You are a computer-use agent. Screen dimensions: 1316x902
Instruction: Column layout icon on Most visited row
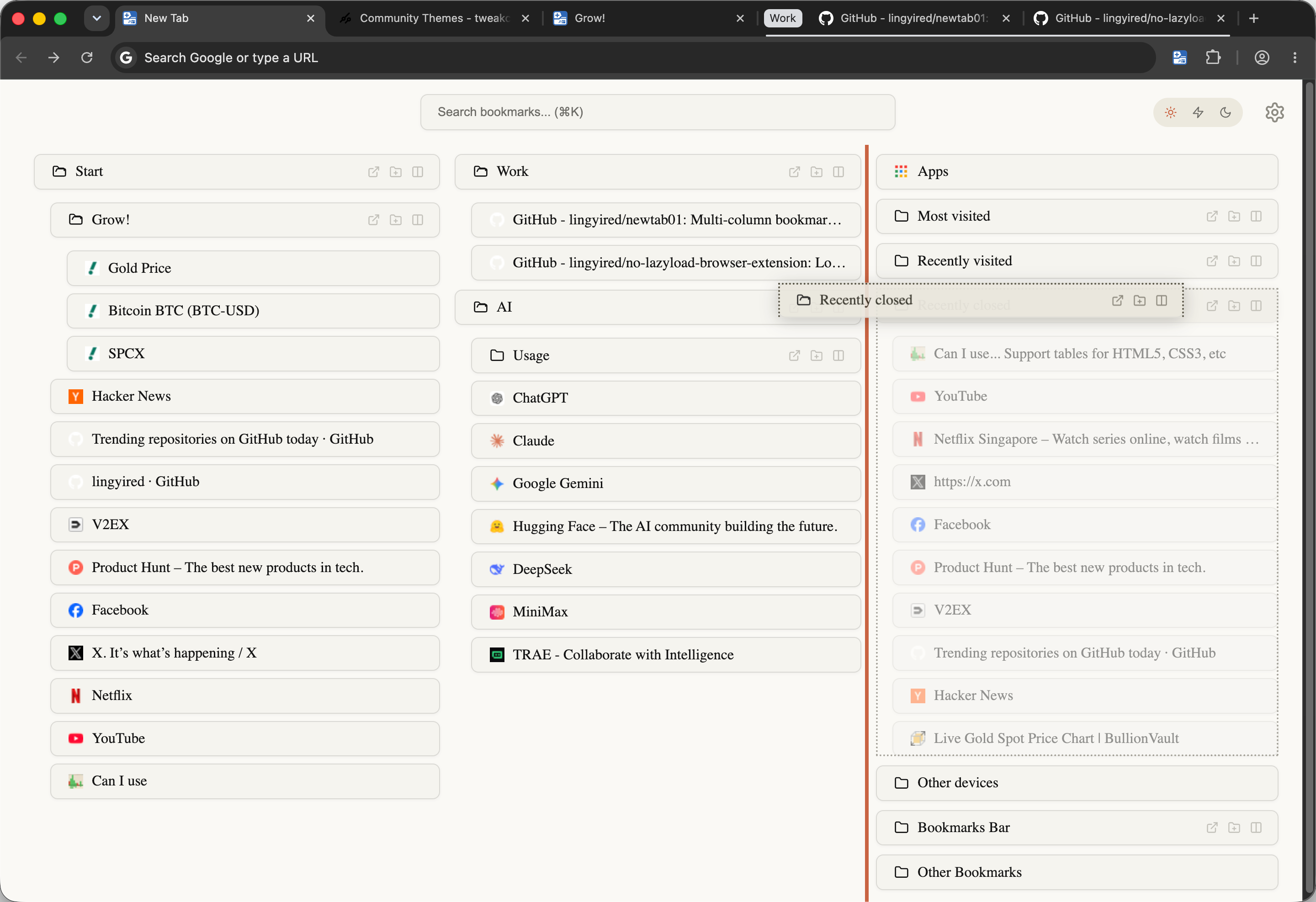(1256, 216)
